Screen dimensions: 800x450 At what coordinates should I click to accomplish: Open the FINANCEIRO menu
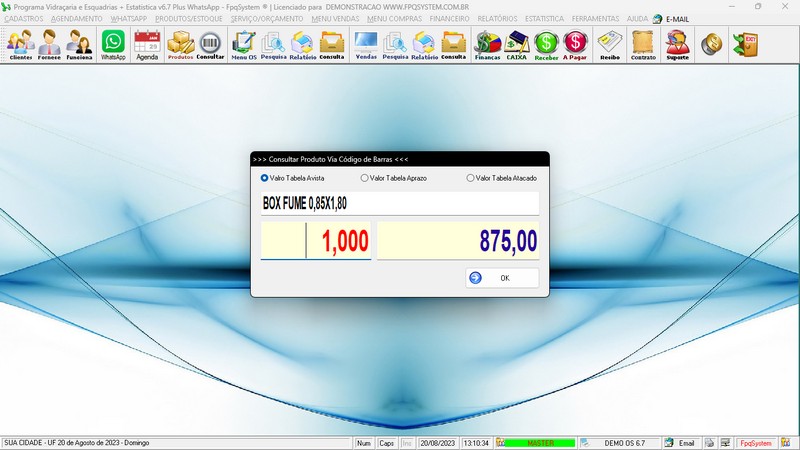(449, 19)
